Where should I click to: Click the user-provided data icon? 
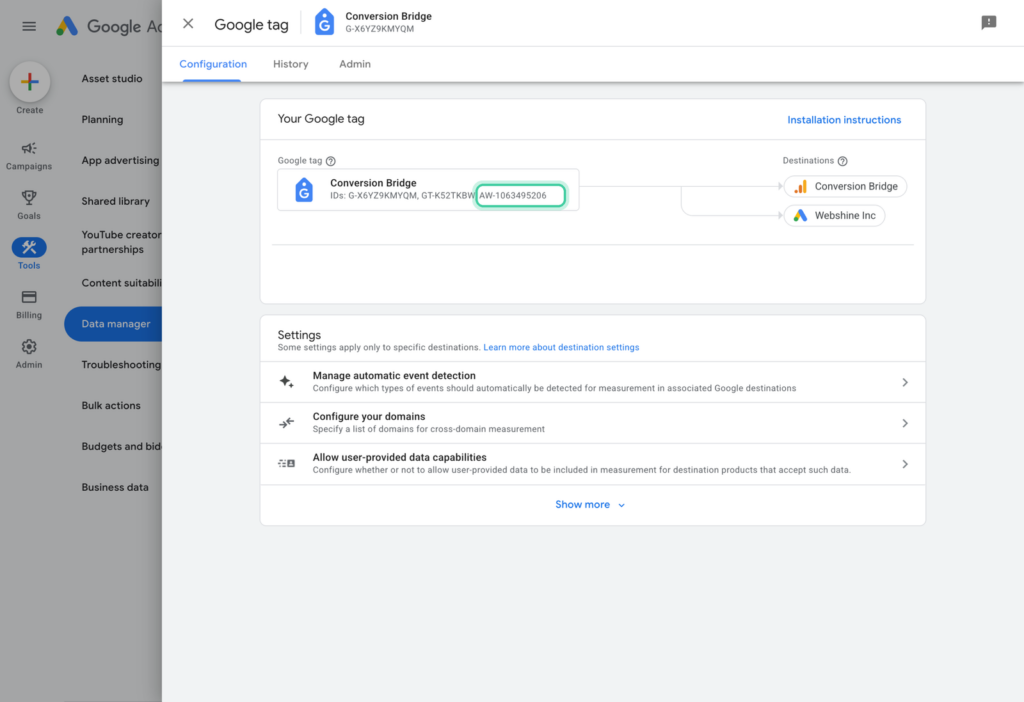(x=287, y=464)
